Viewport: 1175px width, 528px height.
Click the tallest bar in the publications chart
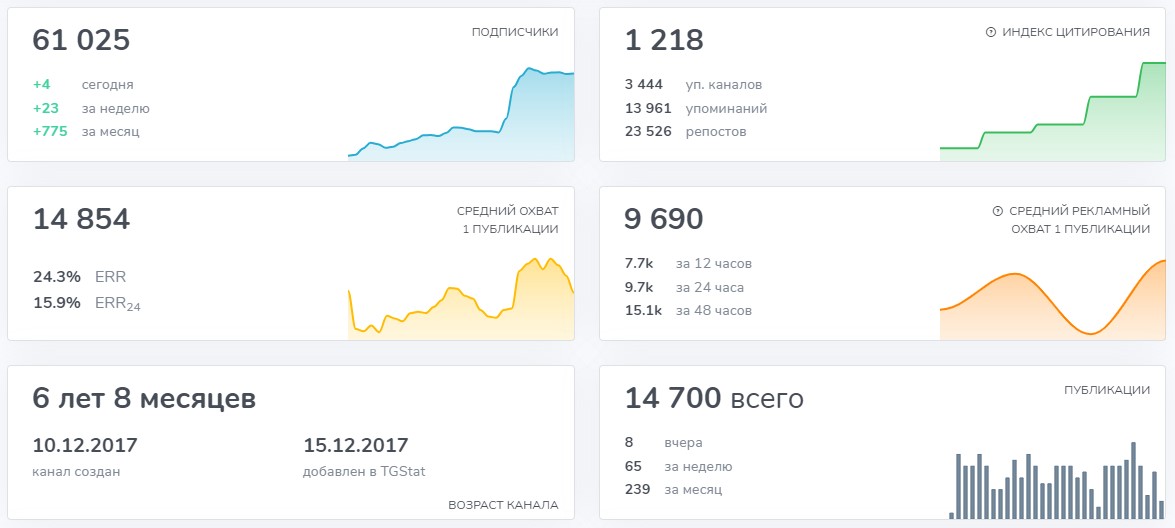click(1133, 480)
